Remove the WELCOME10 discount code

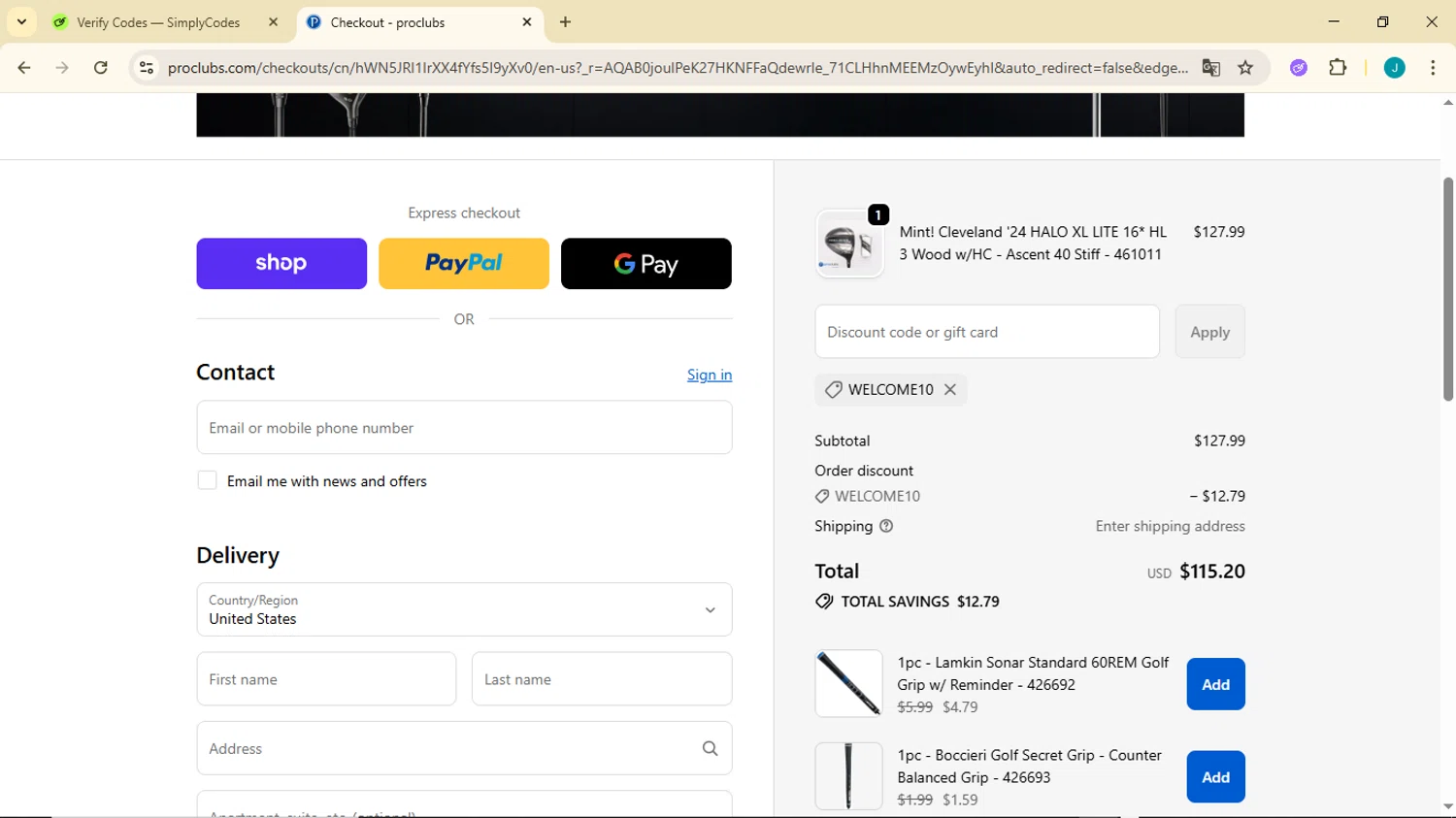(x=950, y=389)
